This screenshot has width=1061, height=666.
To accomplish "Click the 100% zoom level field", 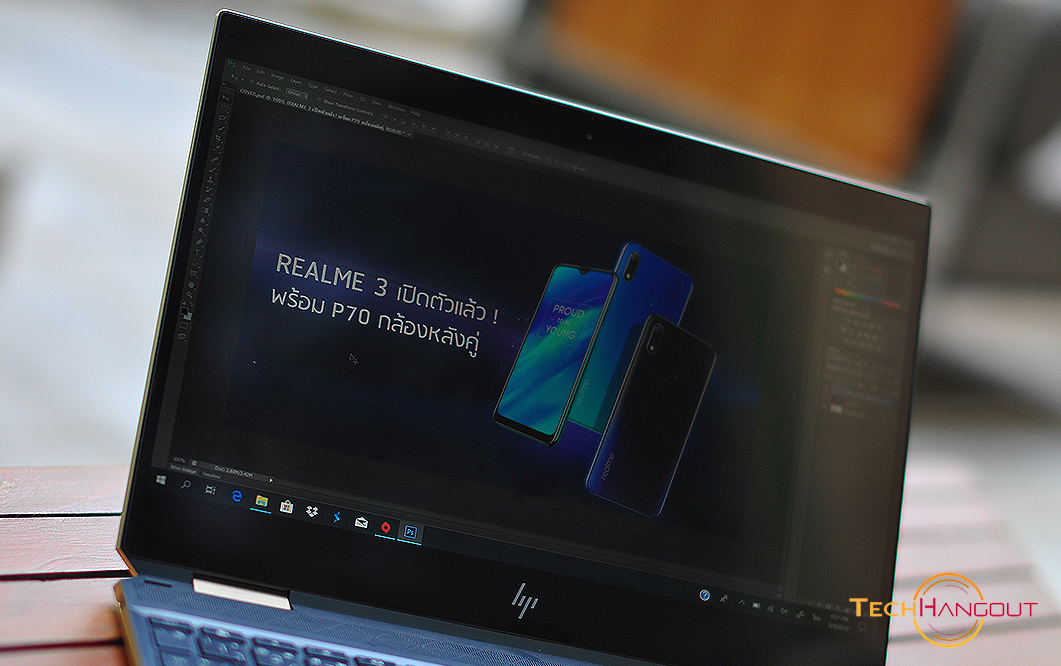I will [x=179, y=460].
